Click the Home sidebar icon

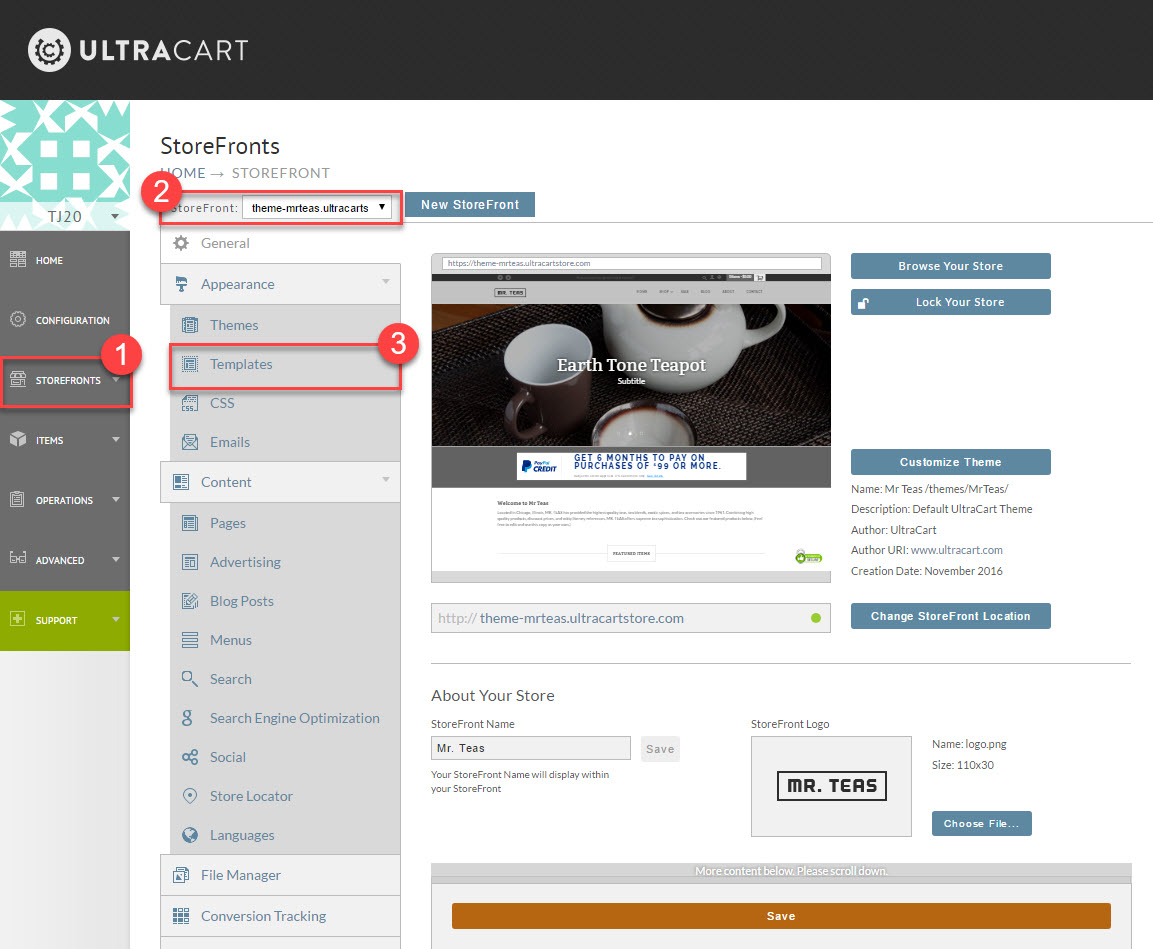(18, 259)
